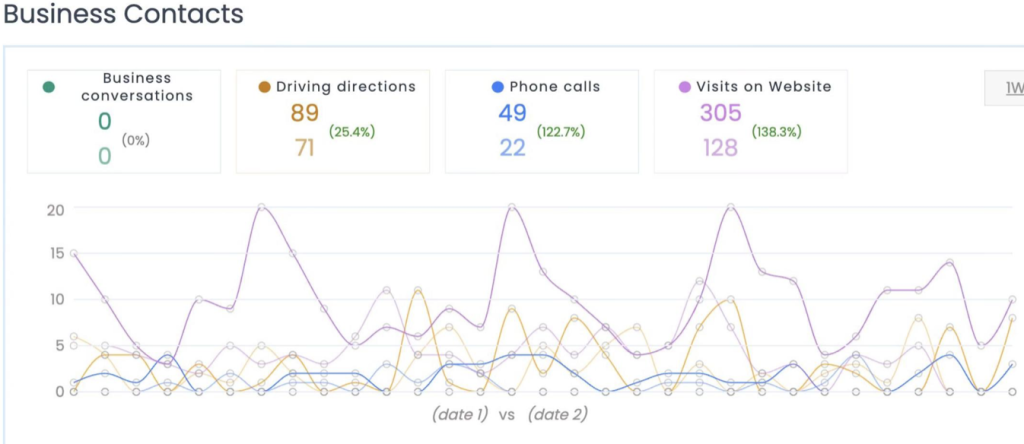
Task: Click the 128 previous website visits value
Action: (x=719, y=148)
